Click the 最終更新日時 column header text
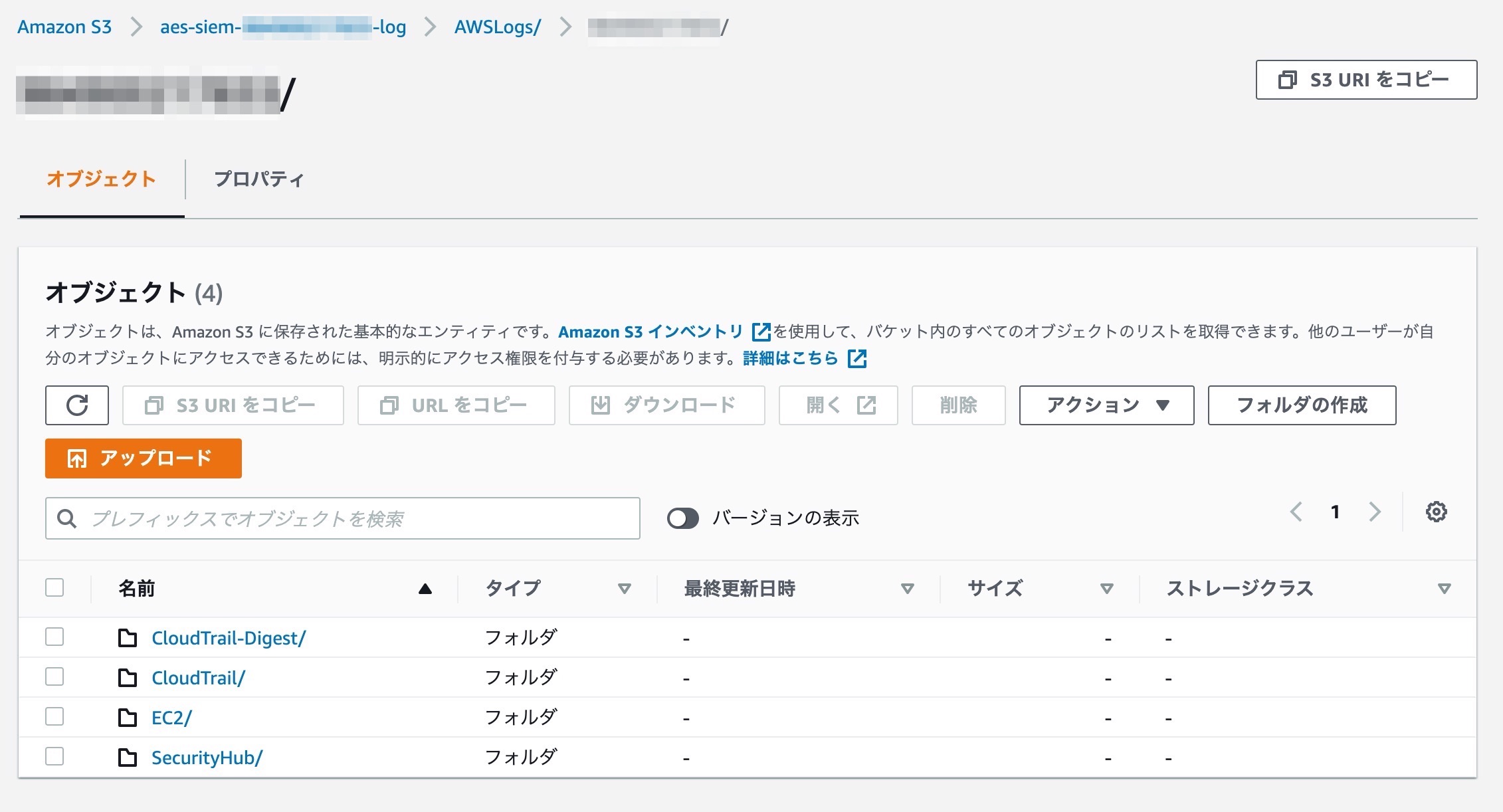This screenshot has width=1503, height=812. point(740,588)
